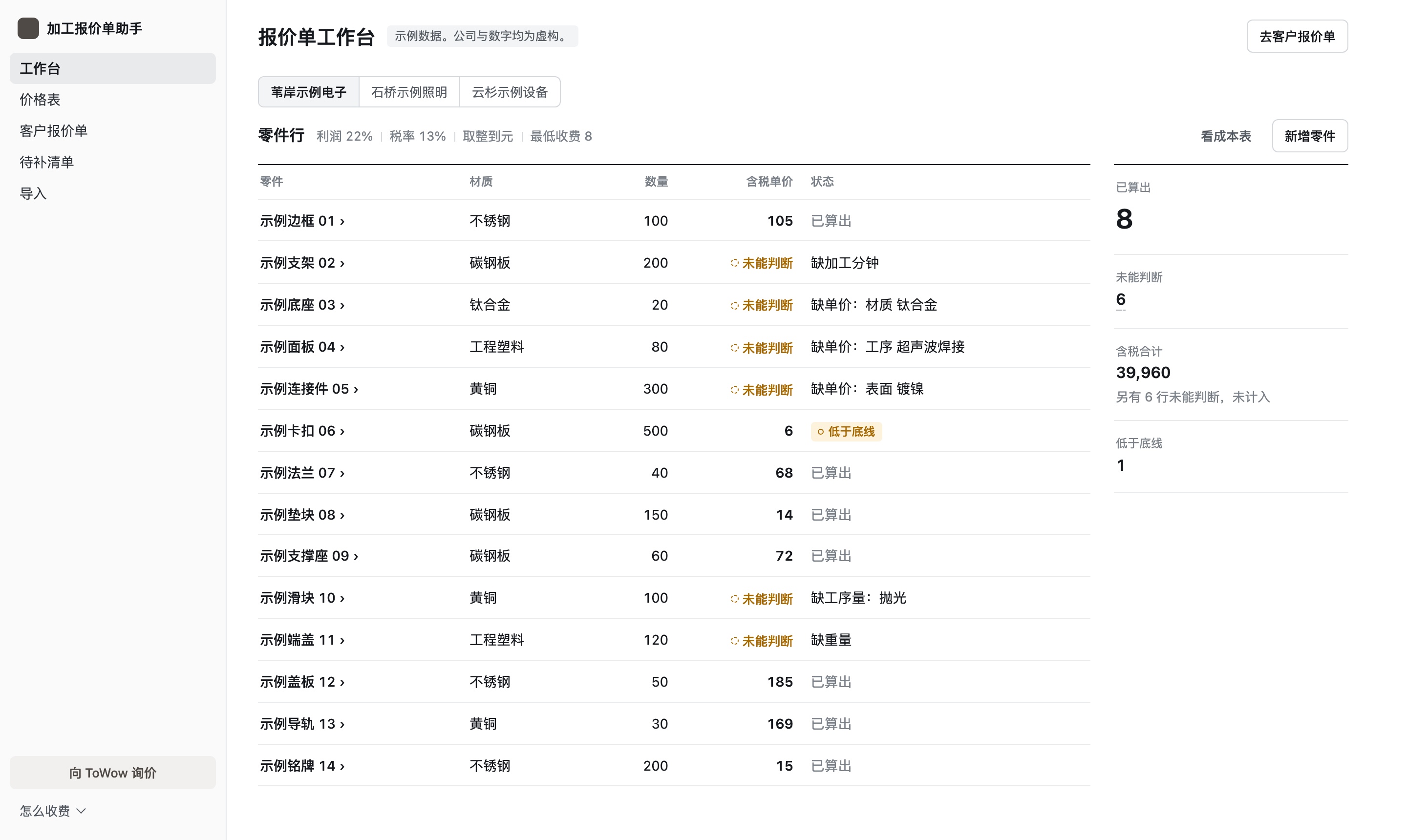This screenshot has width=1407, height=840.
Task: Click status text 缺工序量：抛光
Action: coord(858,598)
